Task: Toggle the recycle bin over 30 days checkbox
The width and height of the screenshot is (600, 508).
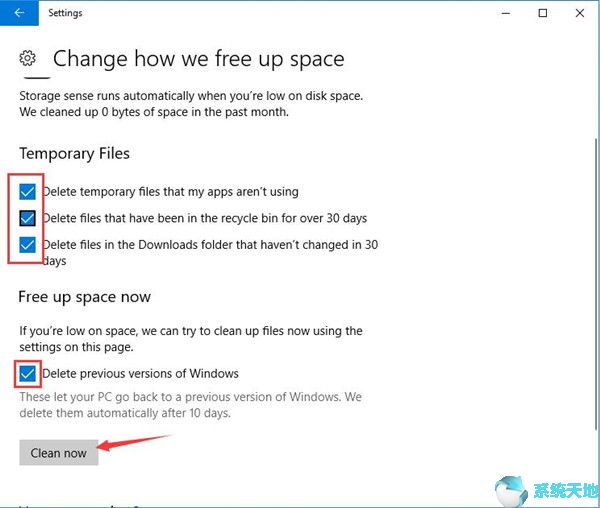Action: pos(28,218)
